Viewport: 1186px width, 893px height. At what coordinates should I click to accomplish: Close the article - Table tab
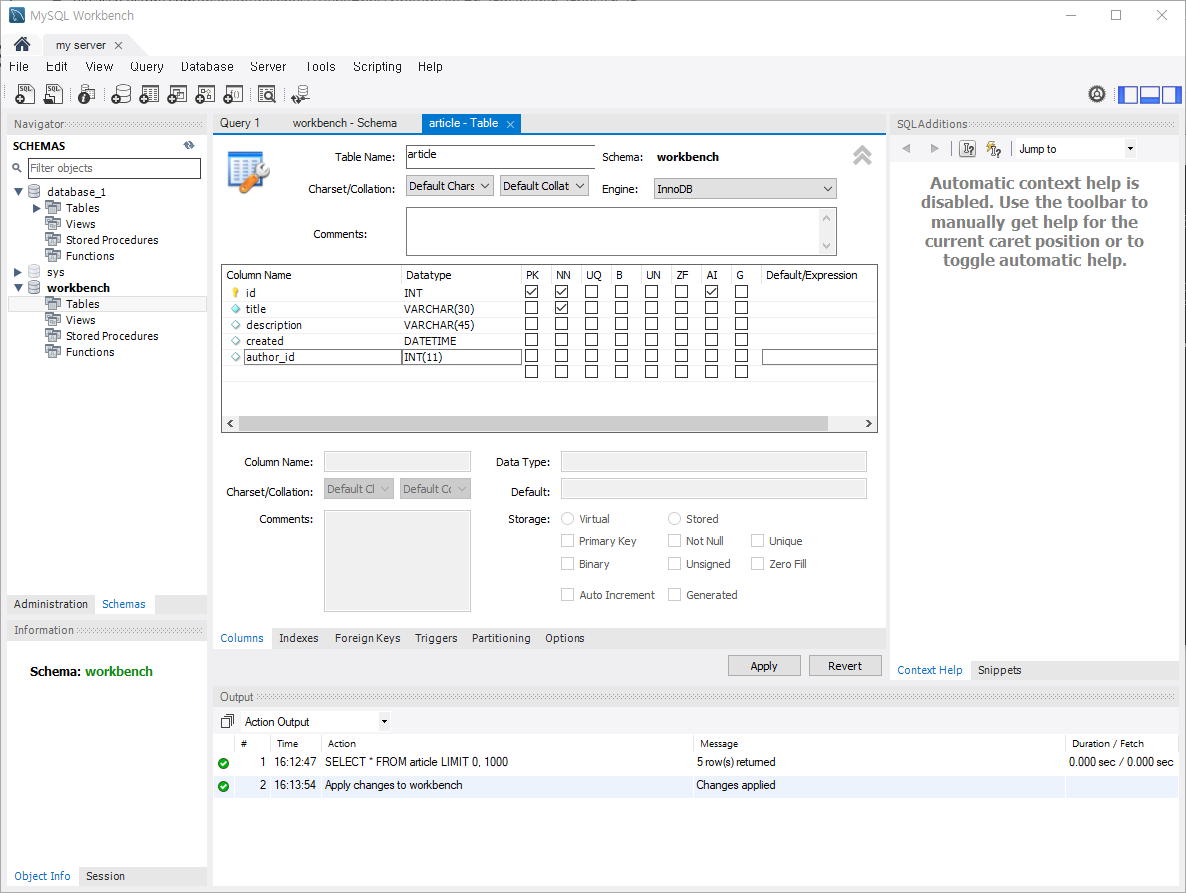tap(511, 124)
